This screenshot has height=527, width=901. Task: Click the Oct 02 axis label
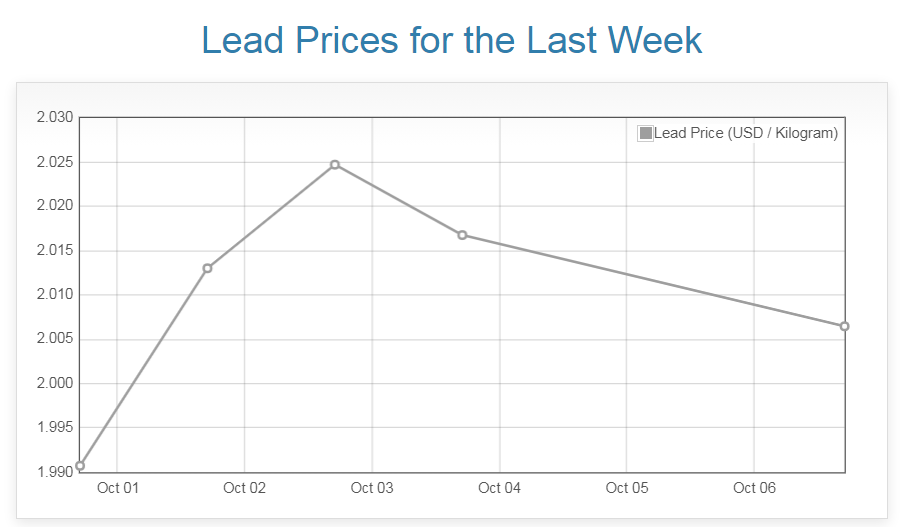245,488
